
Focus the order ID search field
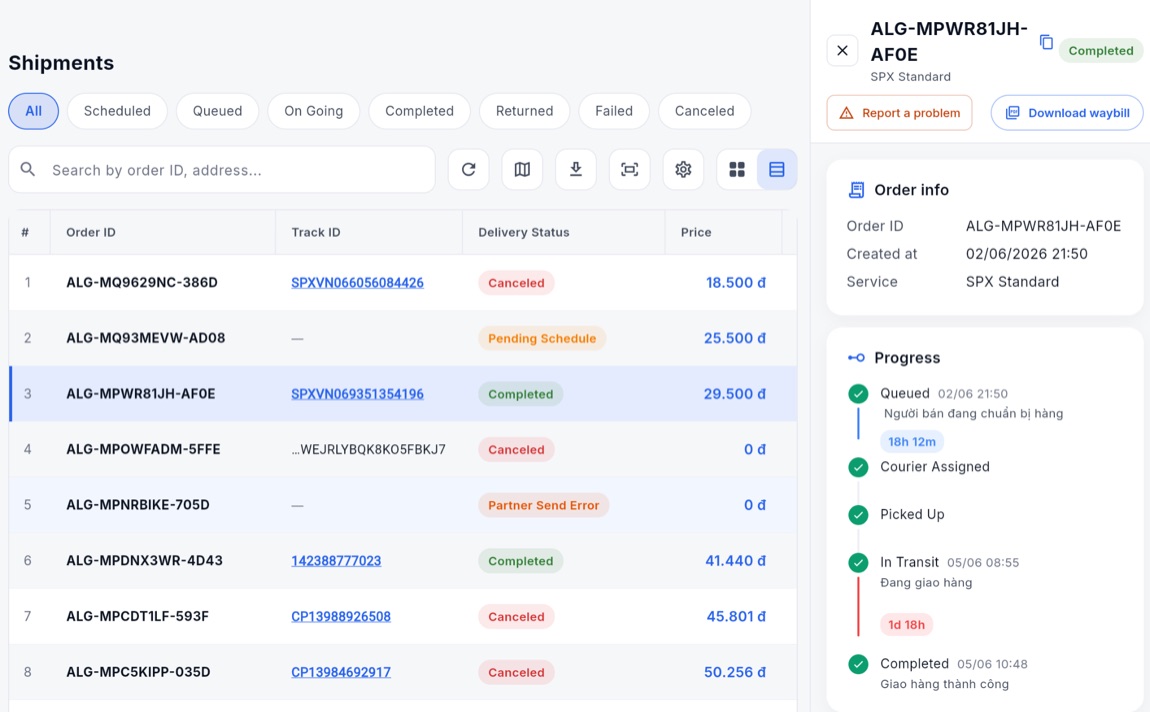point(222,169)
